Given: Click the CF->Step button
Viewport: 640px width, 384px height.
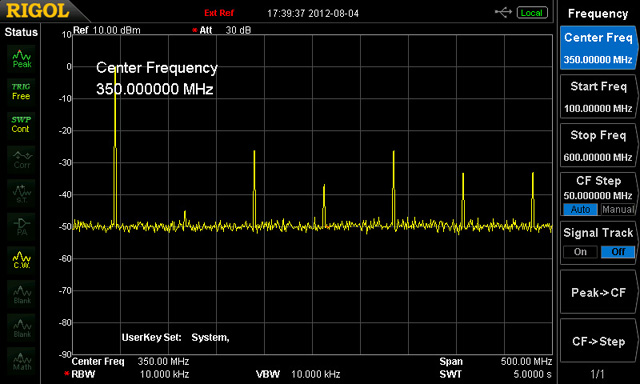Looking at the screenshot, I should click(598, 341).
